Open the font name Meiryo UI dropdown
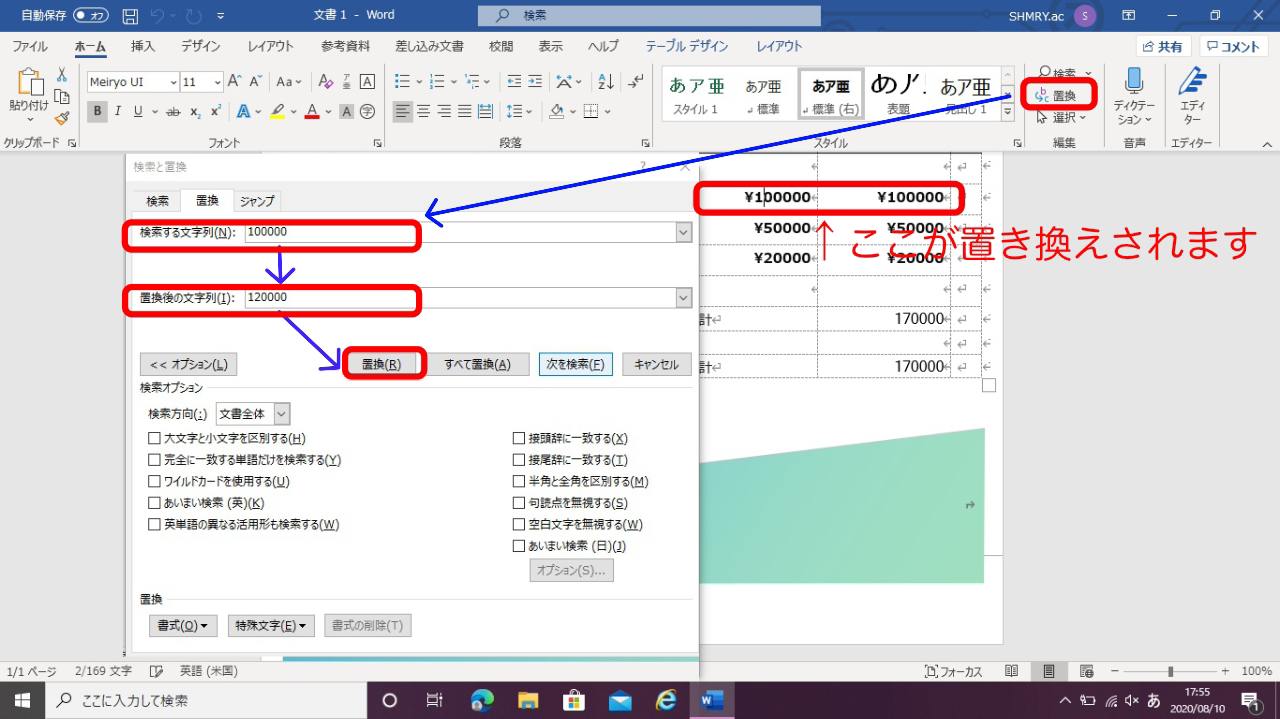The image size is (1280, 719). (173, 82)
